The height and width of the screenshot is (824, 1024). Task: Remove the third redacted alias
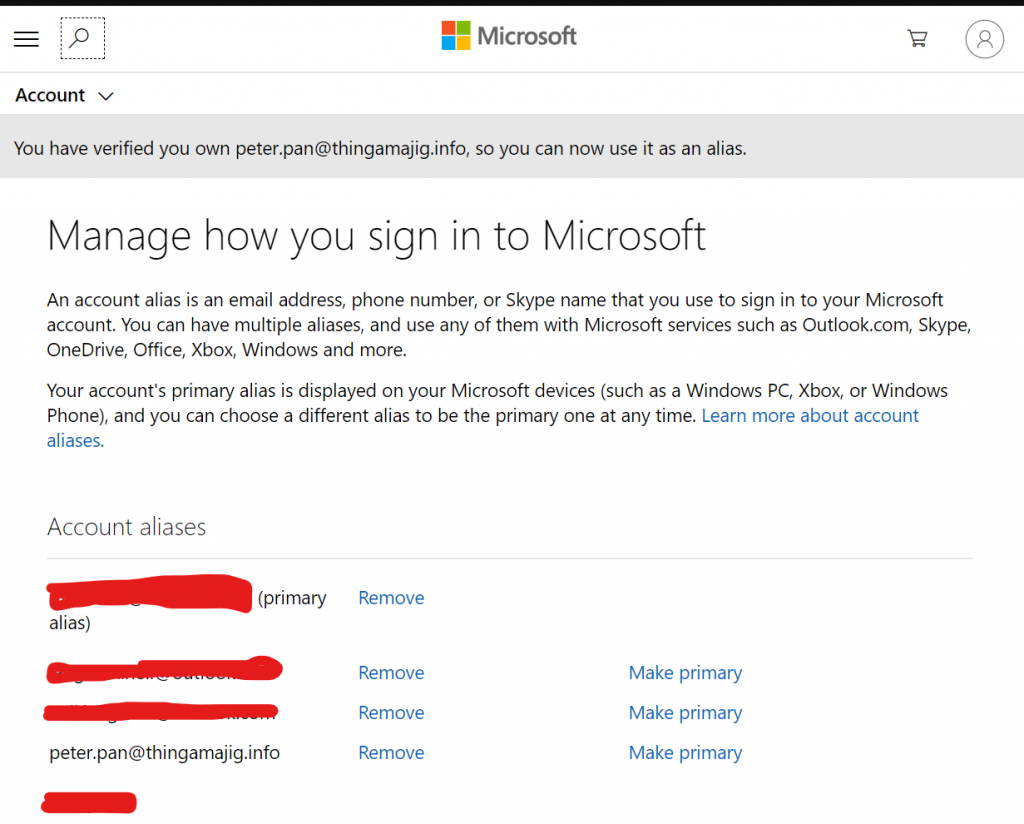tap(391, 712)
